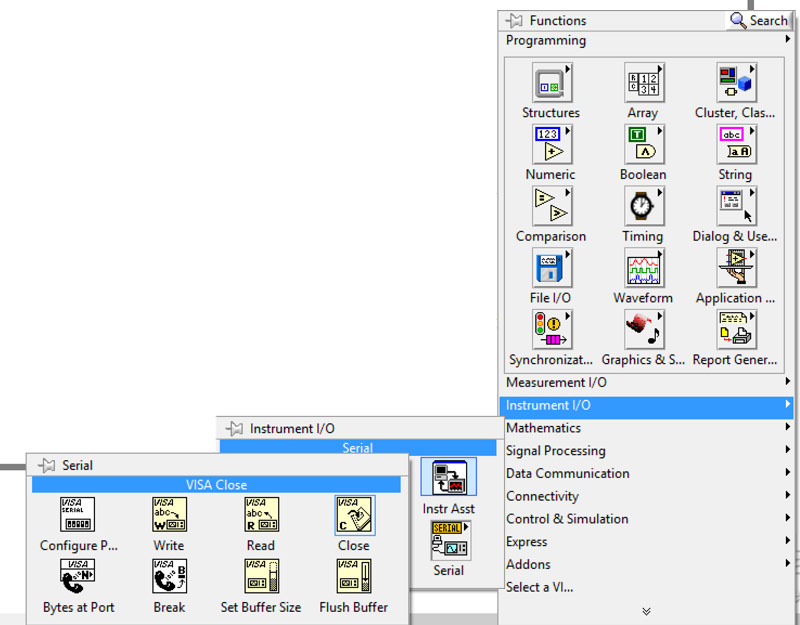Expand the Measurement I/O category
The image size is (800, 625).
click(646, 383)
